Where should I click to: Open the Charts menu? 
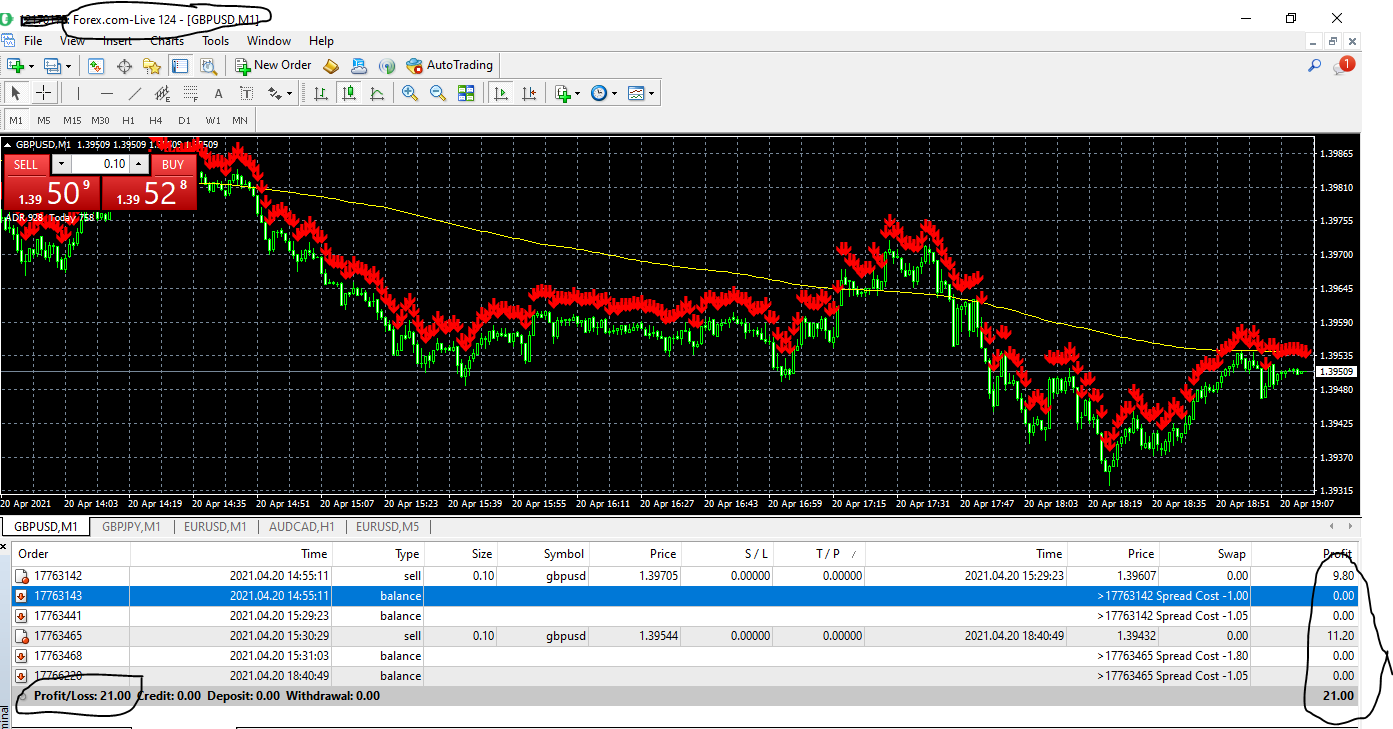(x=167, y=41)
